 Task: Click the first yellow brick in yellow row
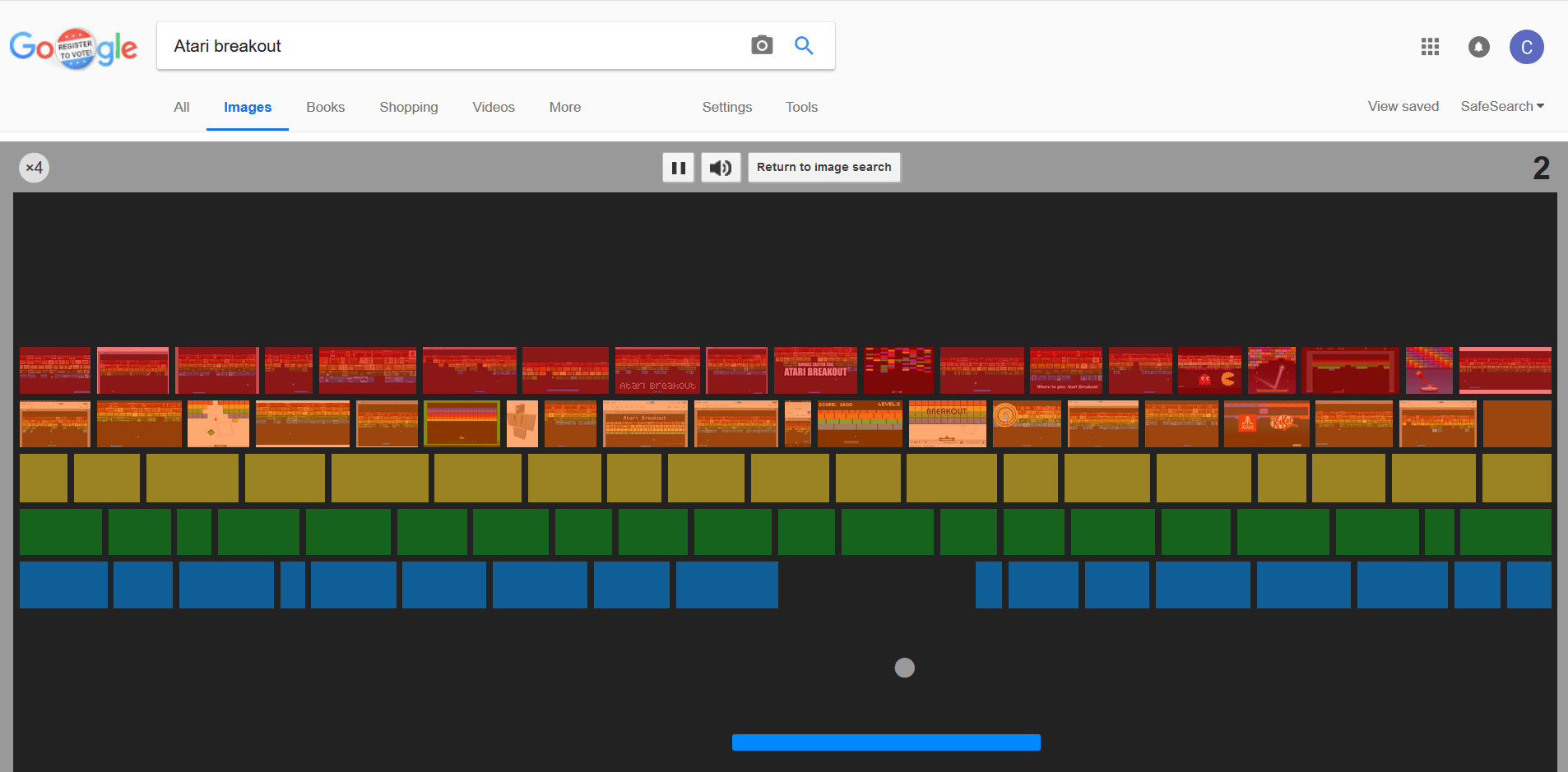point(44,478)
